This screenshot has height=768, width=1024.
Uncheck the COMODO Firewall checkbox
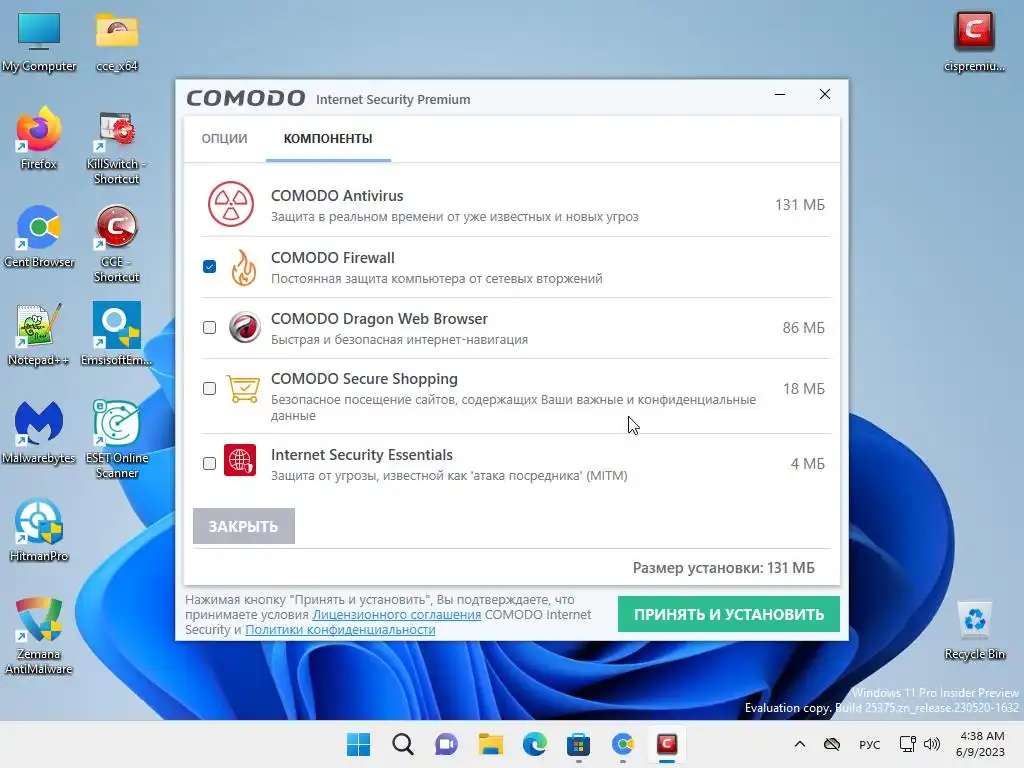[209, 266]
